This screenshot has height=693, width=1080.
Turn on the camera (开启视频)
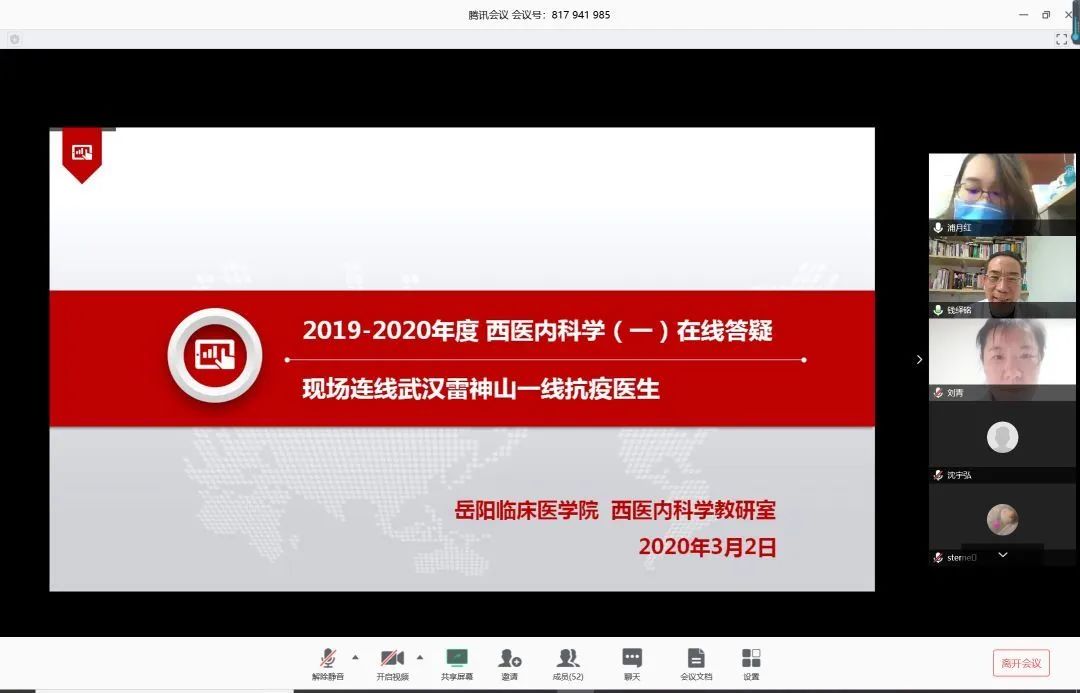(392, 661)
